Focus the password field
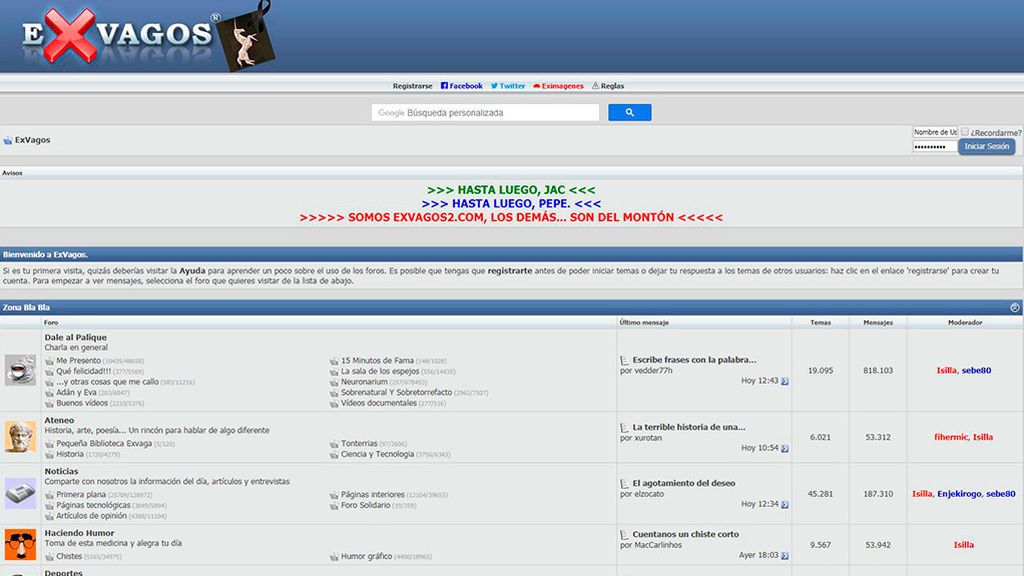The image size is (1024, 576). pos(935,147)
